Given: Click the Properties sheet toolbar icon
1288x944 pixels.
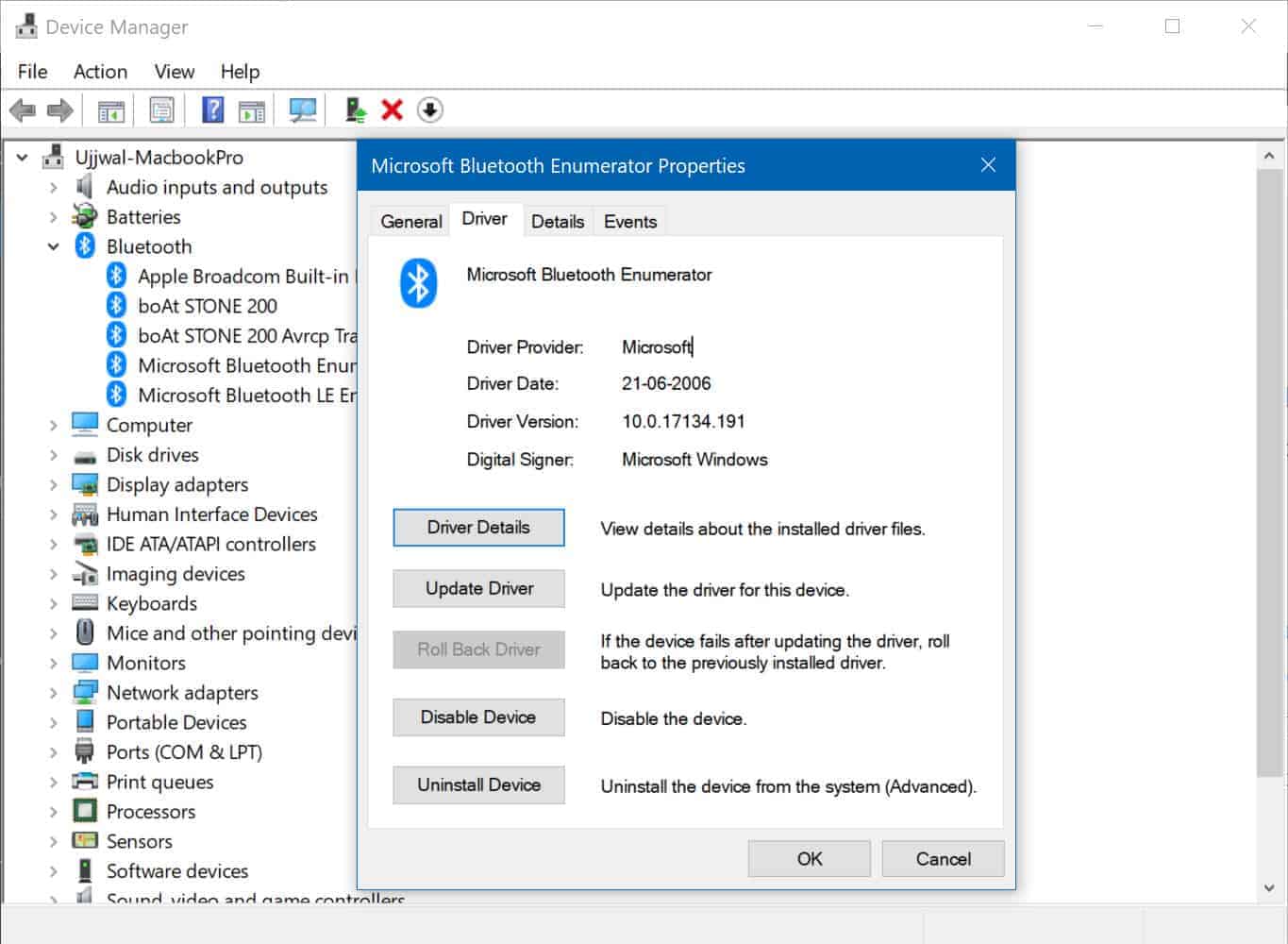Looking at the screenshot, I should 162,110.
